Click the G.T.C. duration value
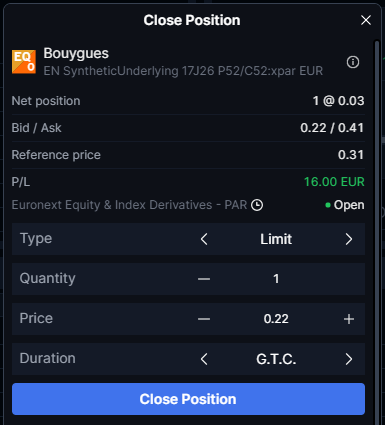The image size is (385, 425). click(276, 359)
